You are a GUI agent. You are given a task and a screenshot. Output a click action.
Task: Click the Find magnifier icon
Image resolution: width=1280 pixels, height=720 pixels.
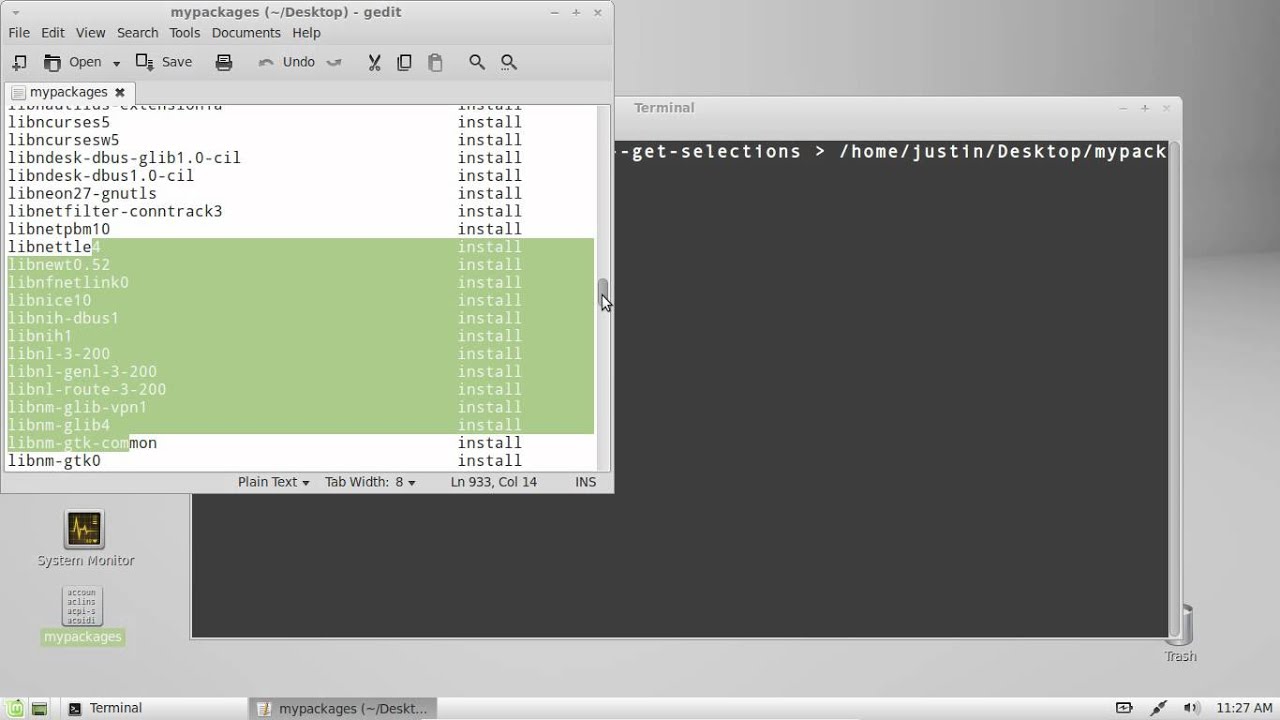coord(477,62)
